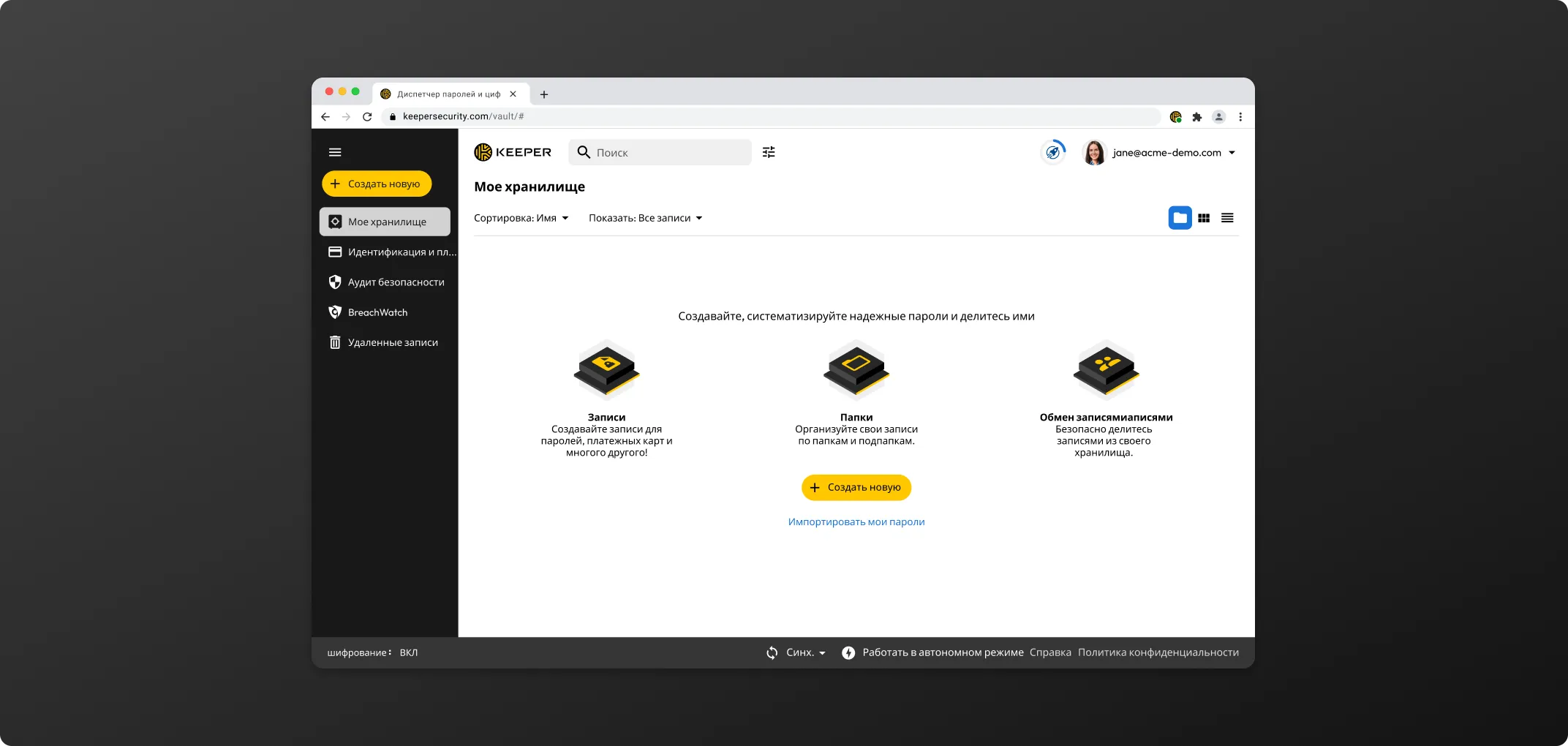Expand Сортировка: Имя dropdown
This screenshot has width=1568, height=746.
pyautogui.click(x=521, y=218)
